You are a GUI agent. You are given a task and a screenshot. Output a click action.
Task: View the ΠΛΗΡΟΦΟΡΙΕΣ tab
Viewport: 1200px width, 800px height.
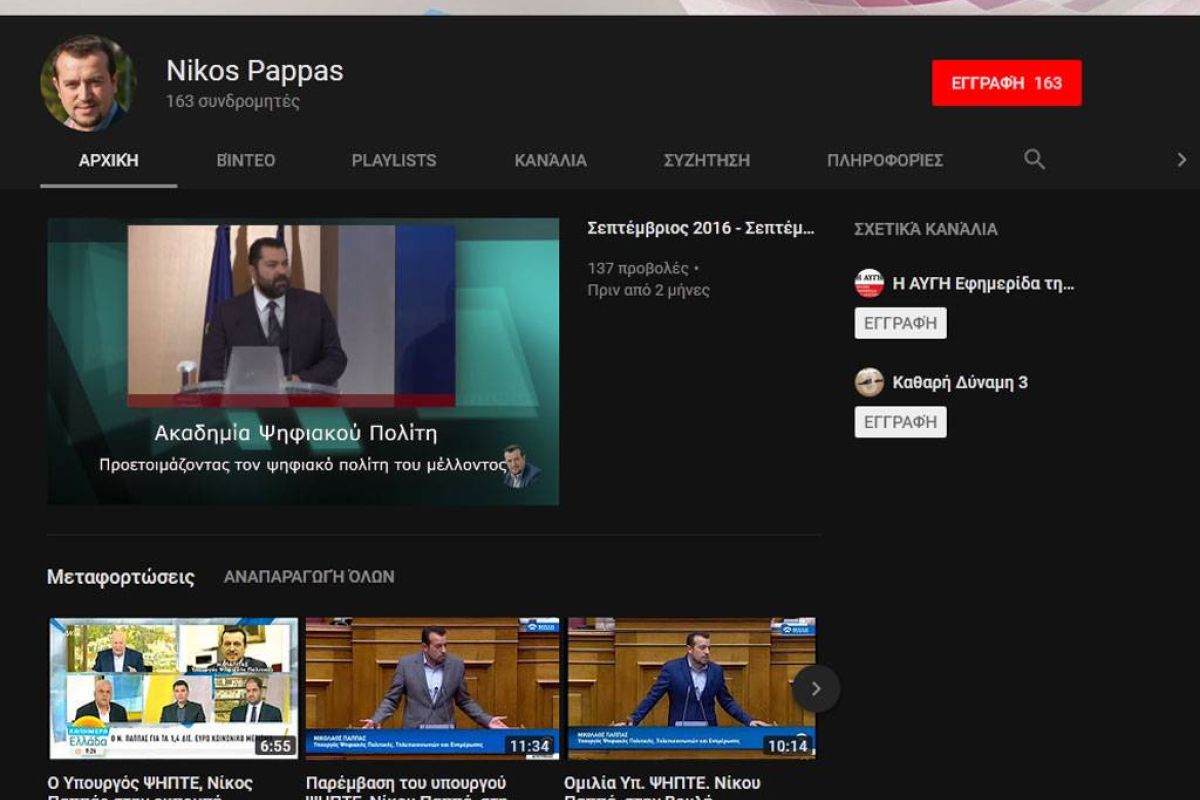click(885, 160)
